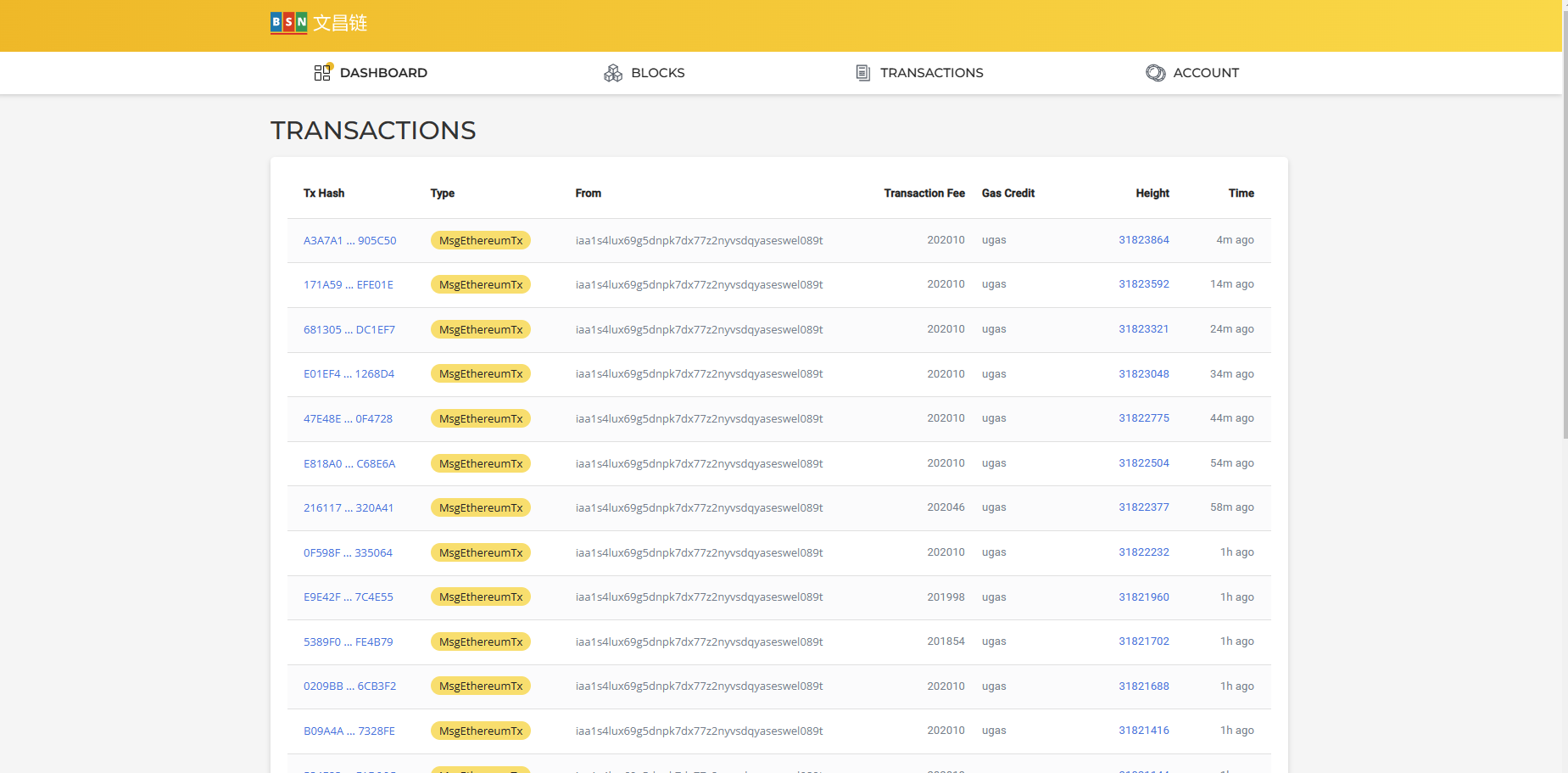Open transaction hash A3A7A1 ... 905C50
The height and width of the screenshot is (773, 1568).
pyautogui.click(x=349, y=240)
